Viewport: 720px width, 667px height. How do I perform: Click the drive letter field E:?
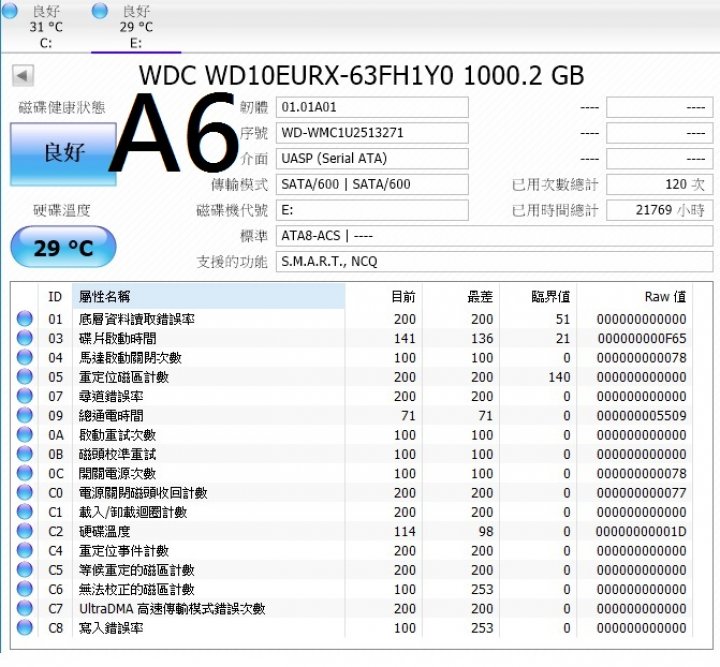point(372,210)
